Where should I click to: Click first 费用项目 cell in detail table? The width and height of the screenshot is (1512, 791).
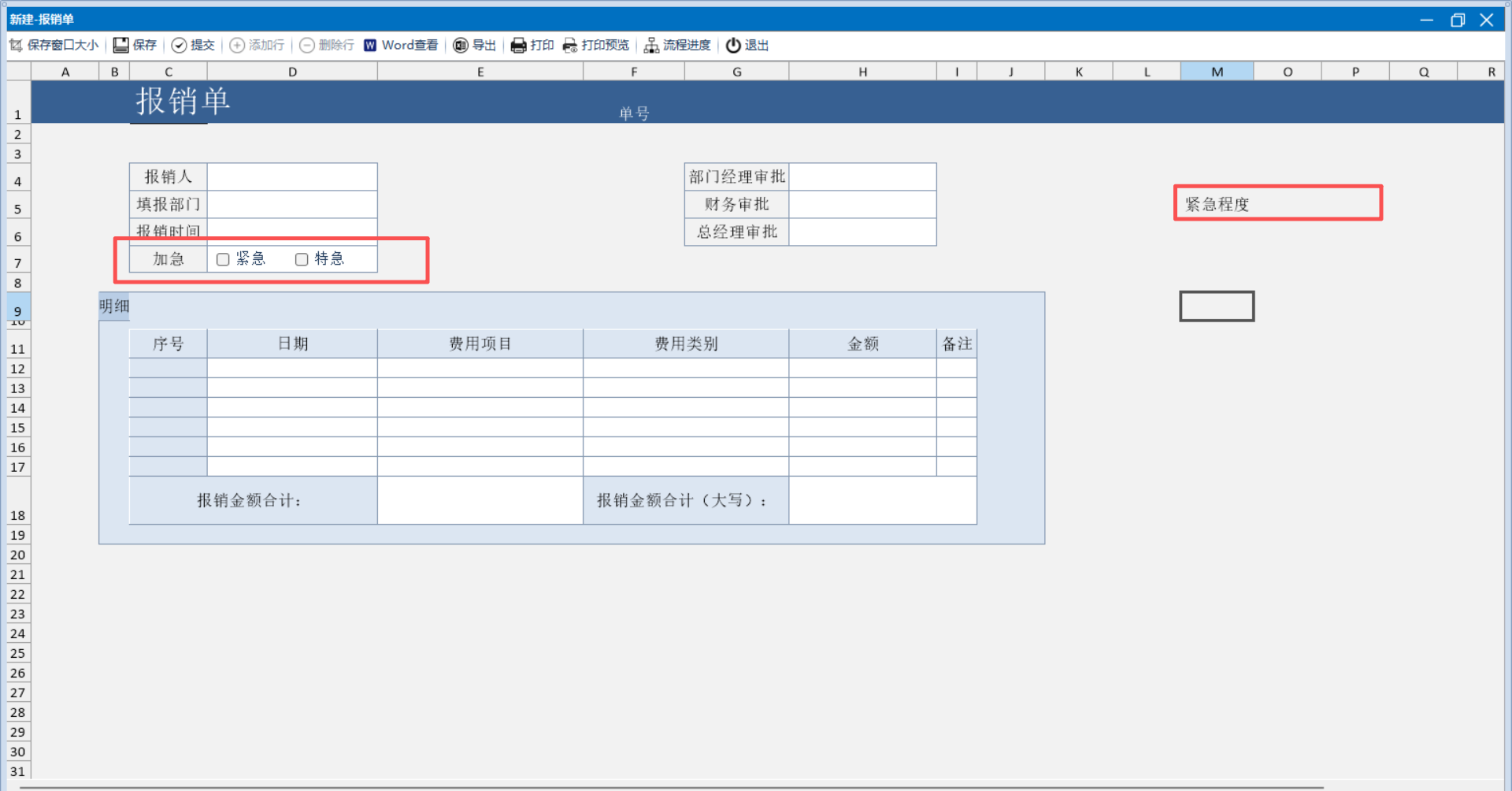click(x=480, y=368)
